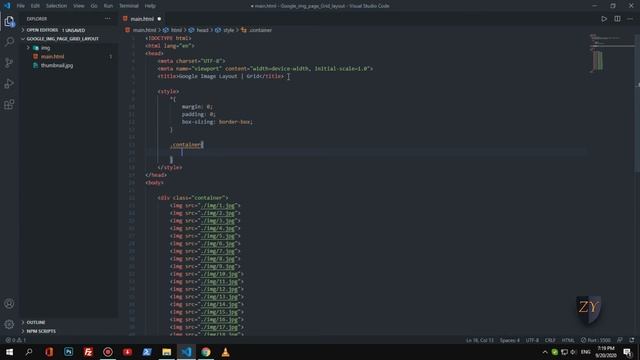Open the Search view in activity bar
Screen dimensions: 640x360
tap(9, 42)
